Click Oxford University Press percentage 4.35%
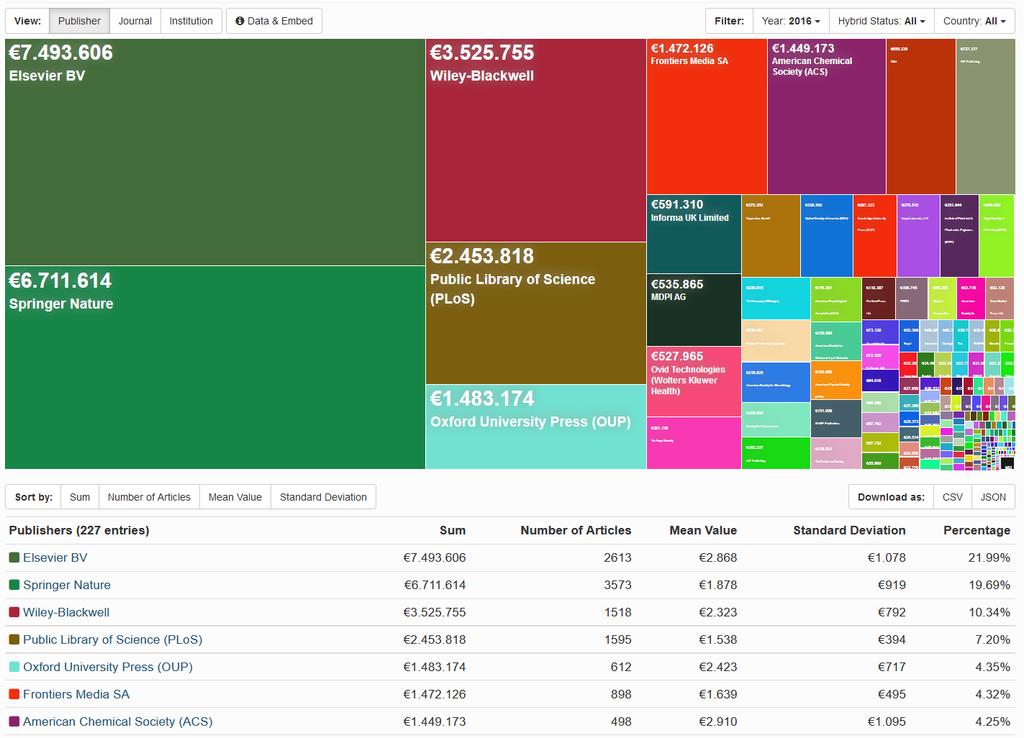The image size is (1024, 738). point(993,667)
